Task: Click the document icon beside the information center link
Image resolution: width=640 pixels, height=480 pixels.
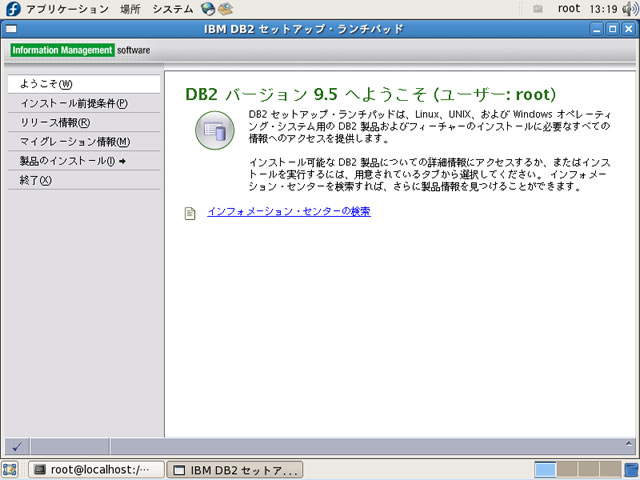Action: pos(190,212)
